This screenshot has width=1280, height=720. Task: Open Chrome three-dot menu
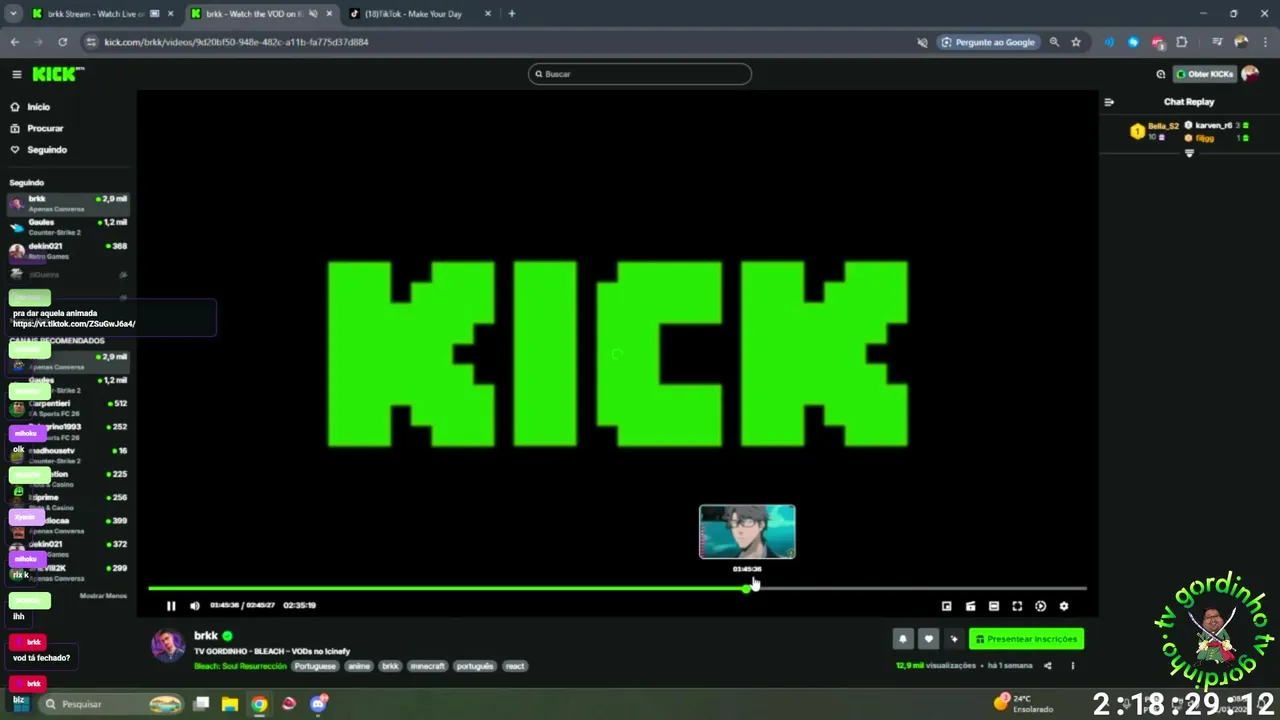point(1264,42)
